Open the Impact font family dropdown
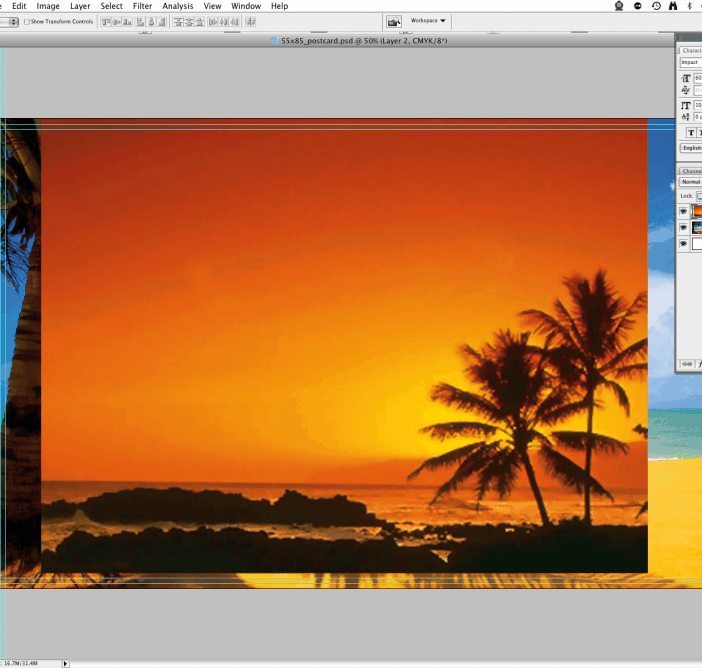The height and width of the screenshot is (668, 702). pyautogui.click(x=690, y=62)
